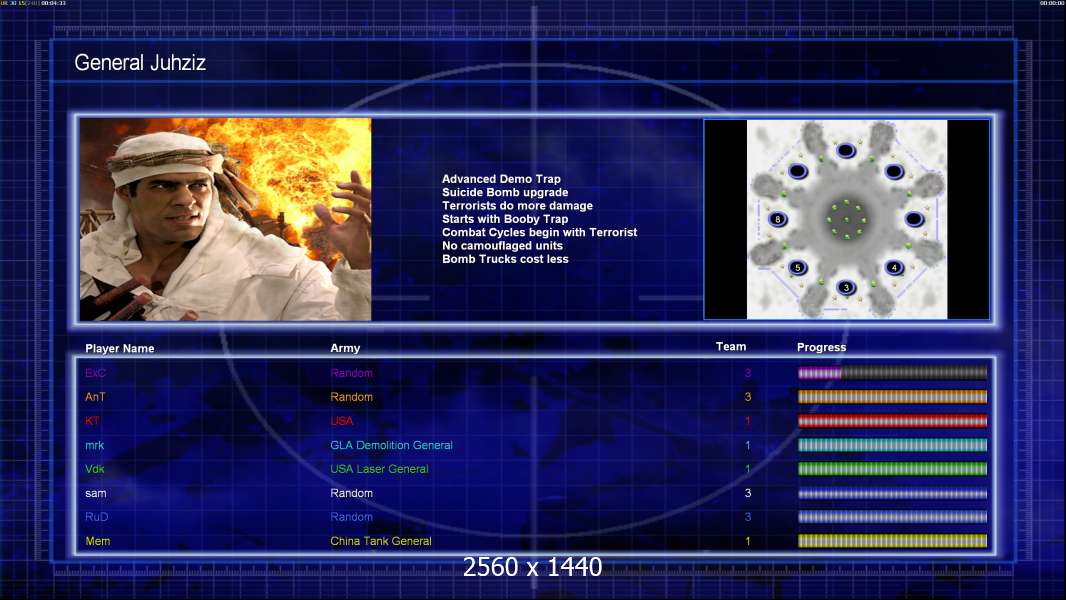Screen dimensions: 1066x600
Task: Click the Army column header
Action: coord(345,349)
